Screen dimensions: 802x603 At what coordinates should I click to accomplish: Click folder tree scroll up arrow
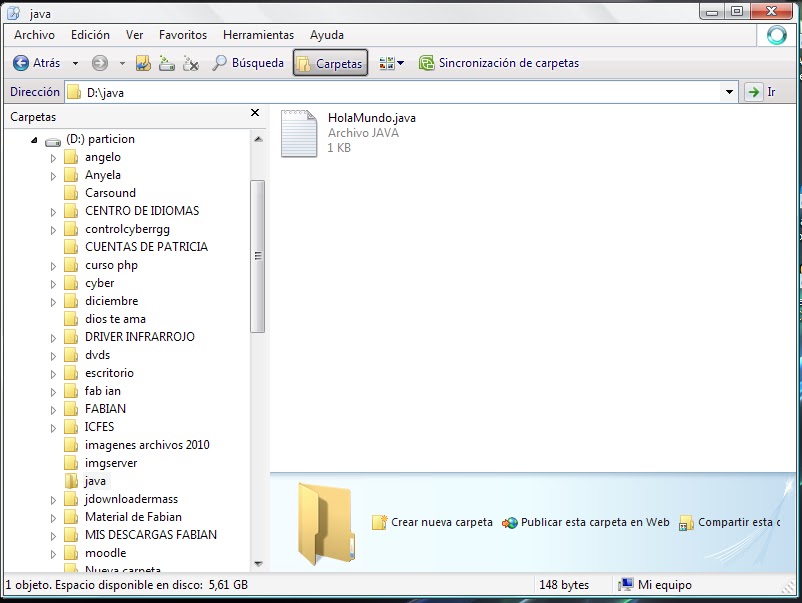tap(258, 139)
